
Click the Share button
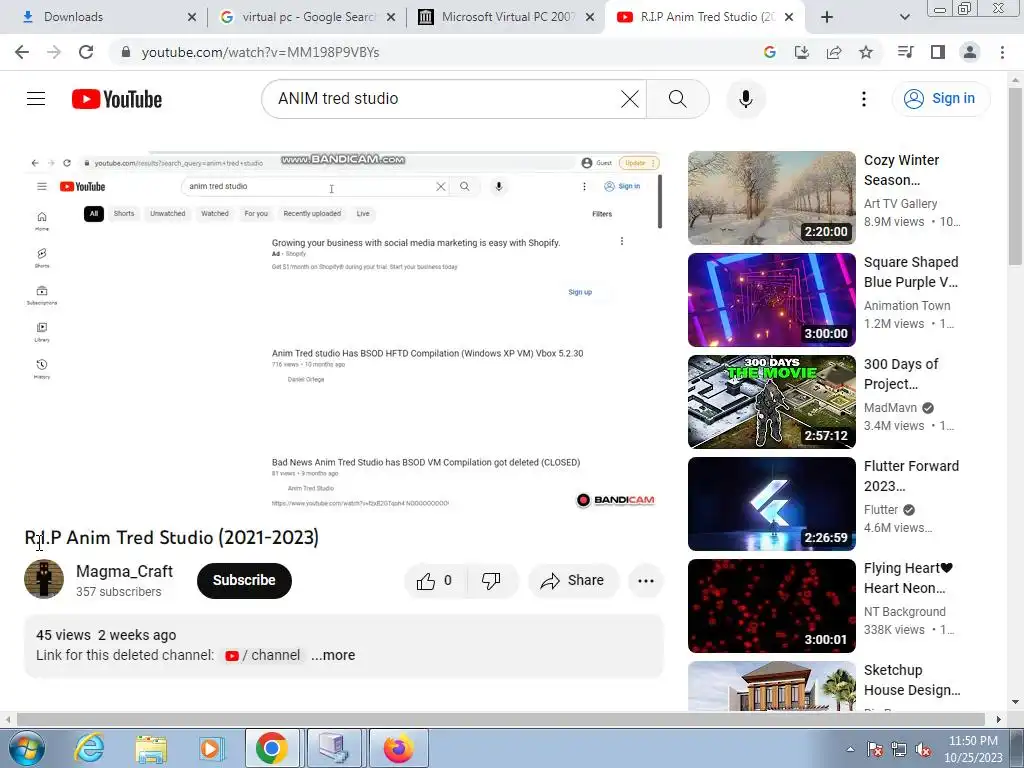573,581
